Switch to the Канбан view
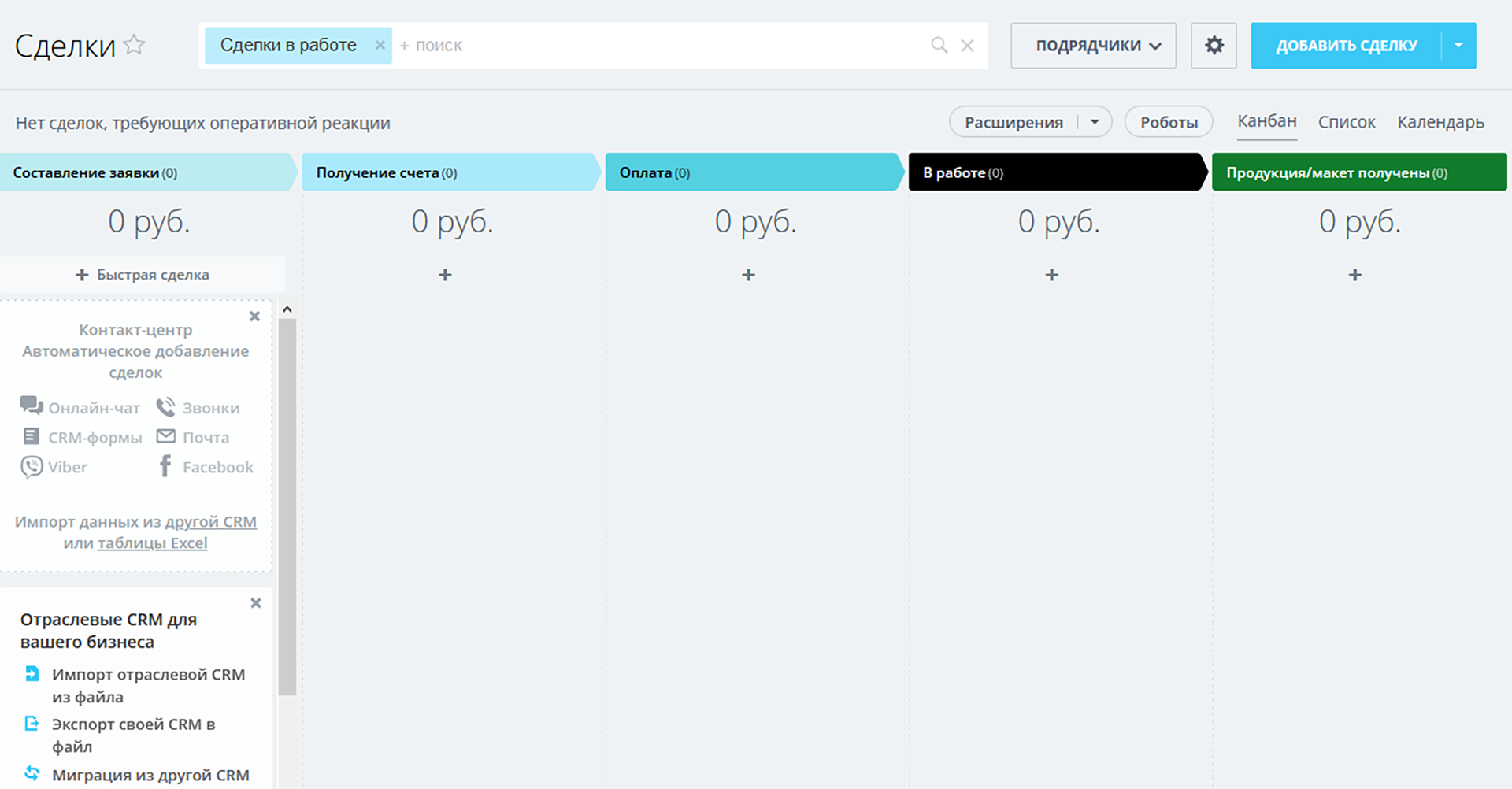 pos(1266,121)
